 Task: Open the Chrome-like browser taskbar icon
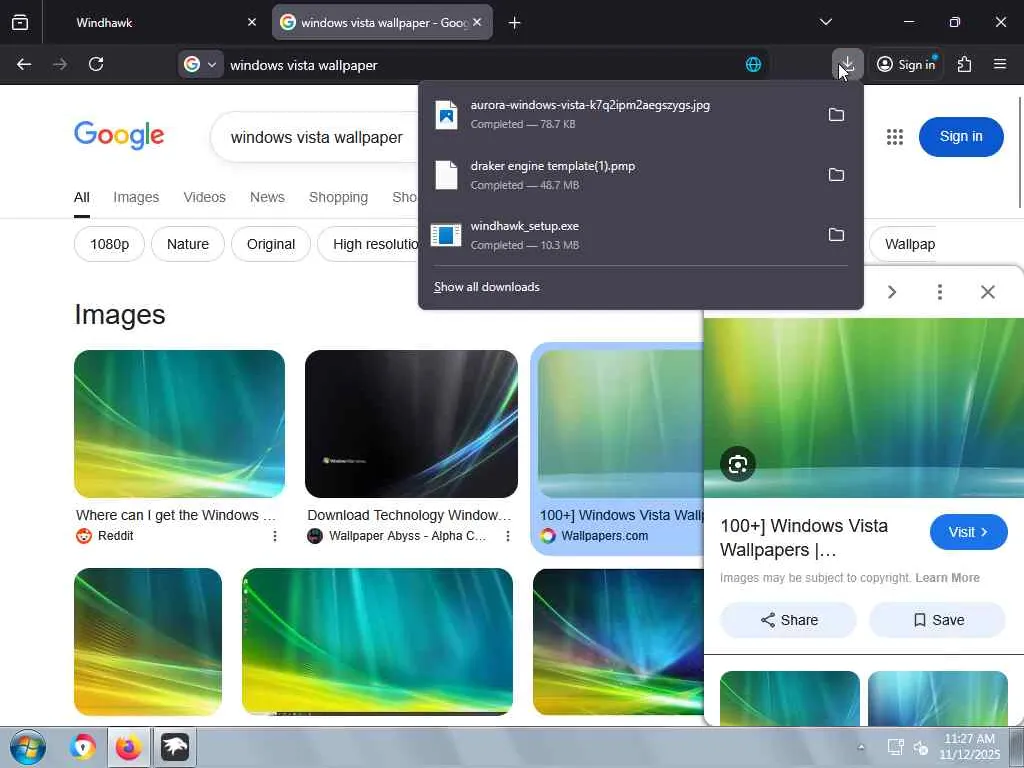point(83,747)
